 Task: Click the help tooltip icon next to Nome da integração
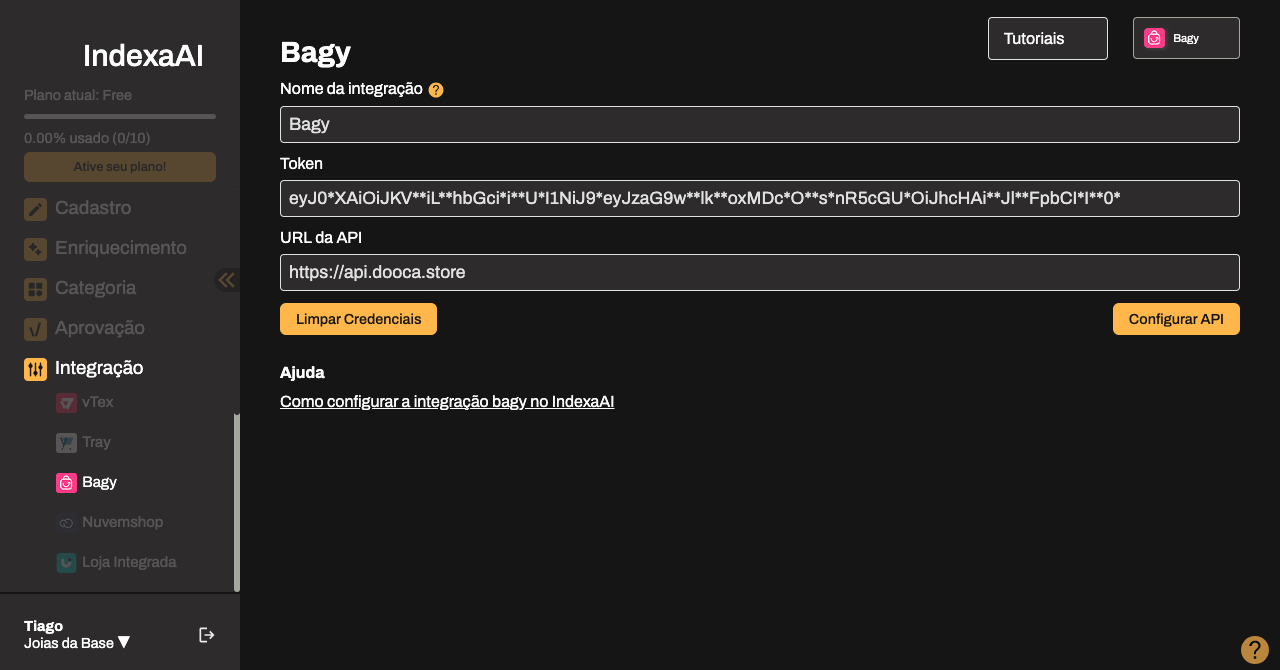tap(436, 90)
